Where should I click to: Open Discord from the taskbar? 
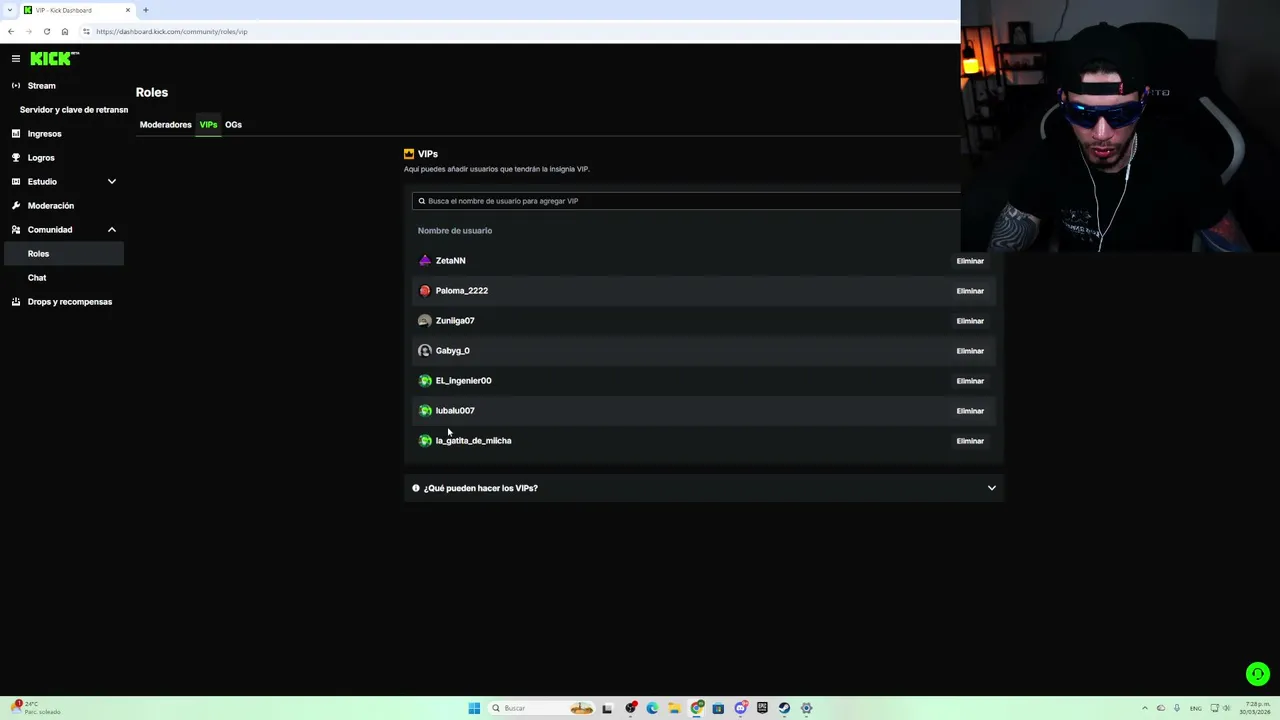tap(740, 708)
